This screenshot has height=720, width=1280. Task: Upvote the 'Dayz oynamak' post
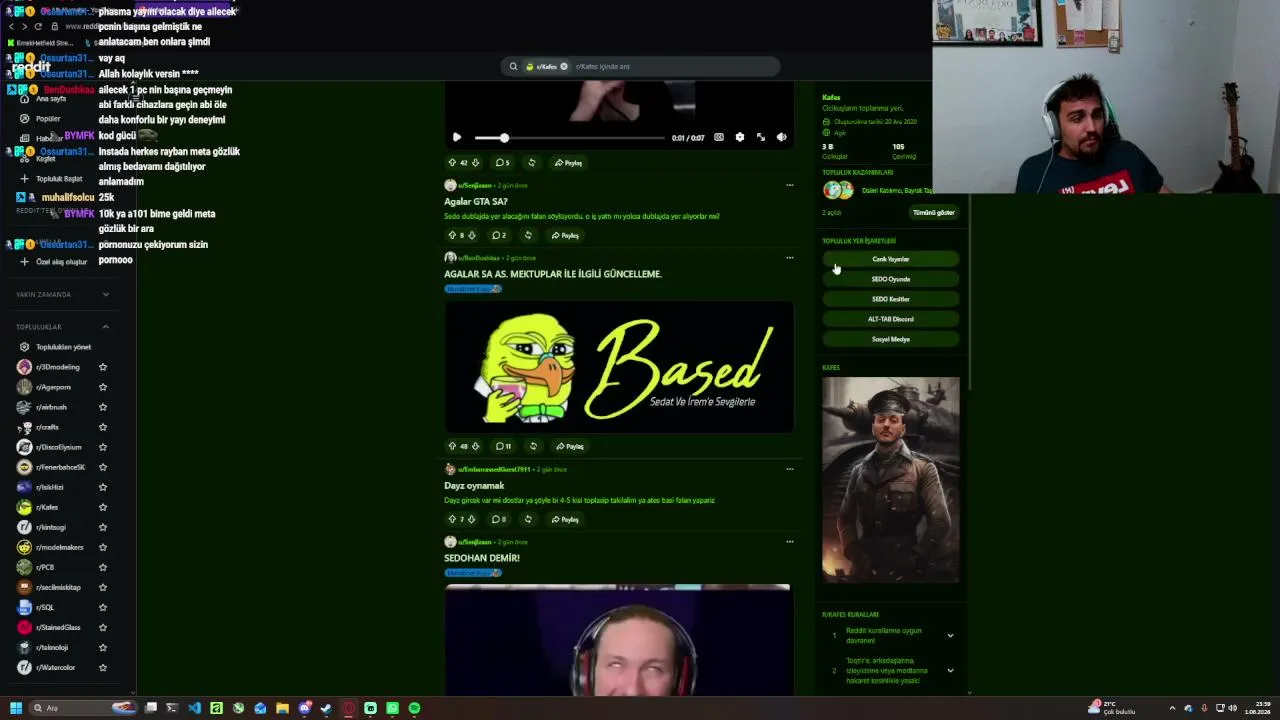(x=452, y=519)
